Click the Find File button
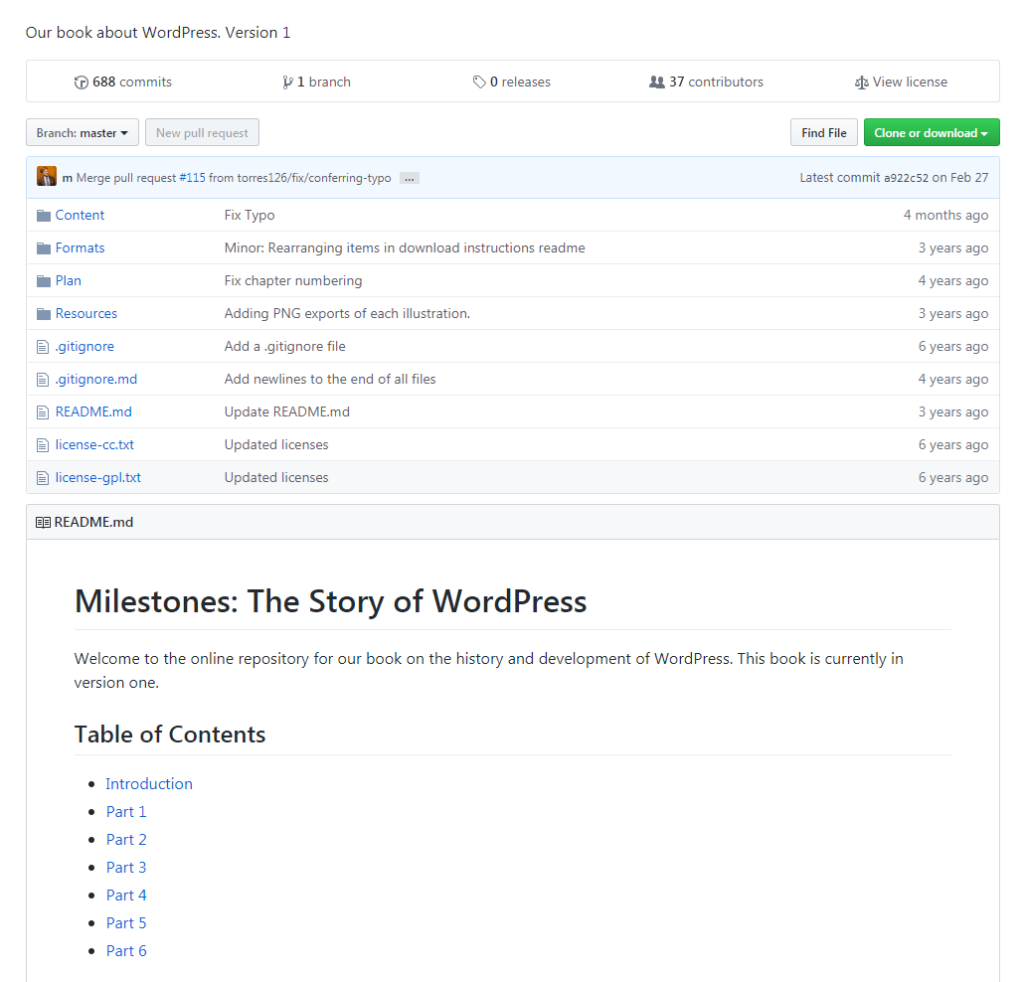The height and width of the screenshot is (982, 1024). click(823, 131)
